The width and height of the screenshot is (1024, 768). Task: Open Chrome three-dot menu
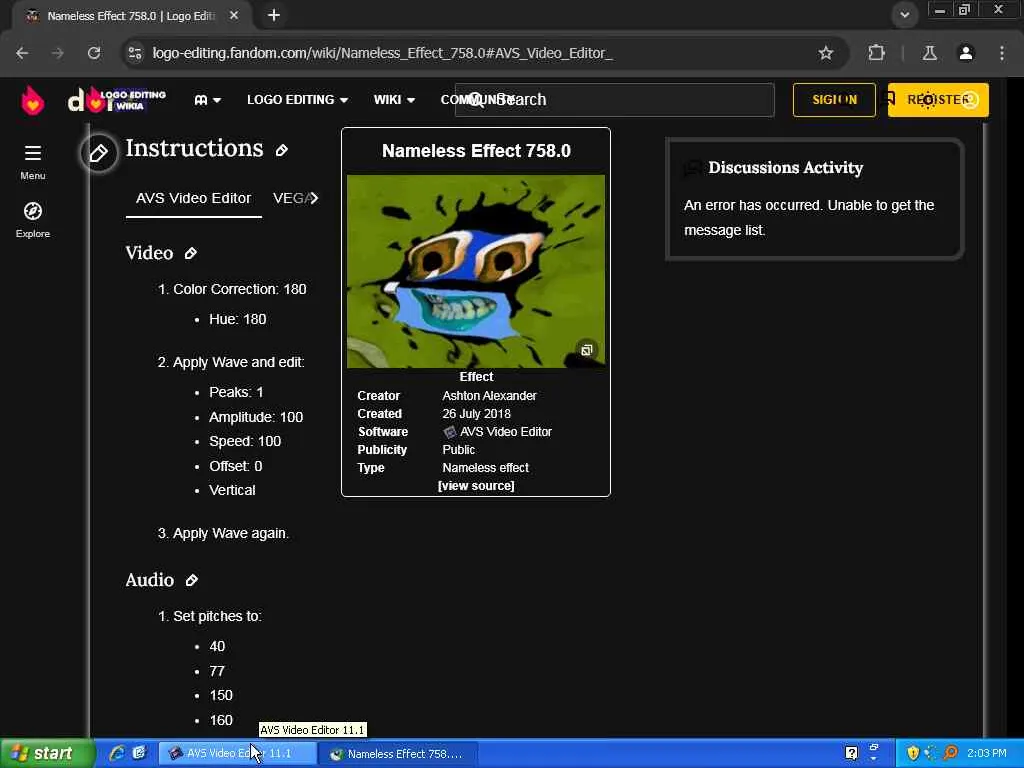1002,53
